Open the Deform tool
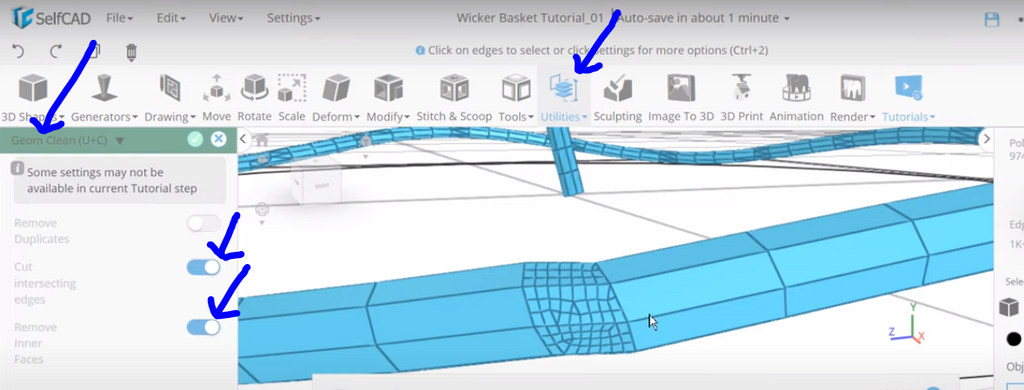Screen dimensions: 1024x390 click(x=336, y=98)
